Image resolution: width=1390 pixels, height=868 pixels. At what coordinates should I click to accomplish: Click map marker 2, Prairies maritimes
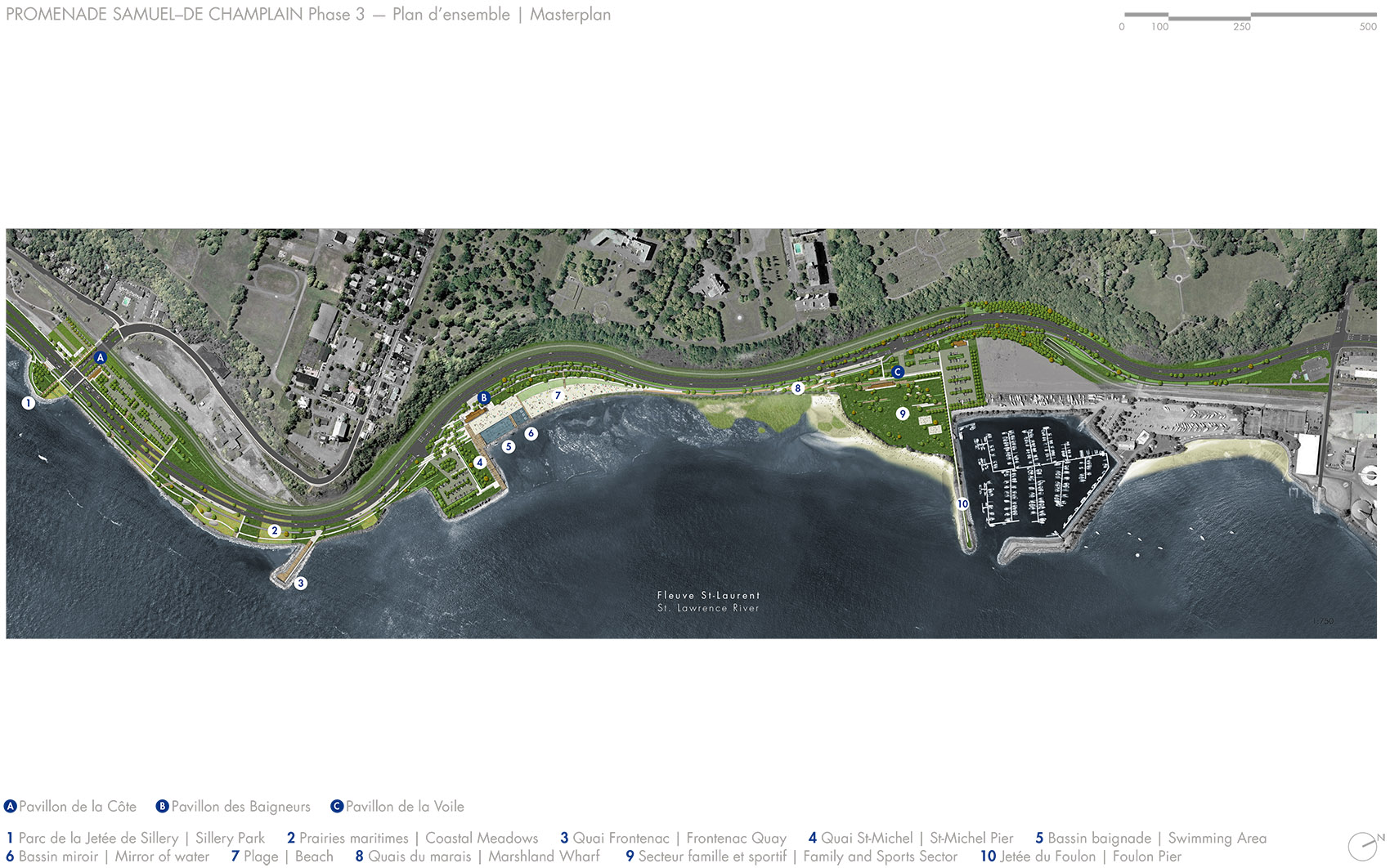[x=275, y=530]
